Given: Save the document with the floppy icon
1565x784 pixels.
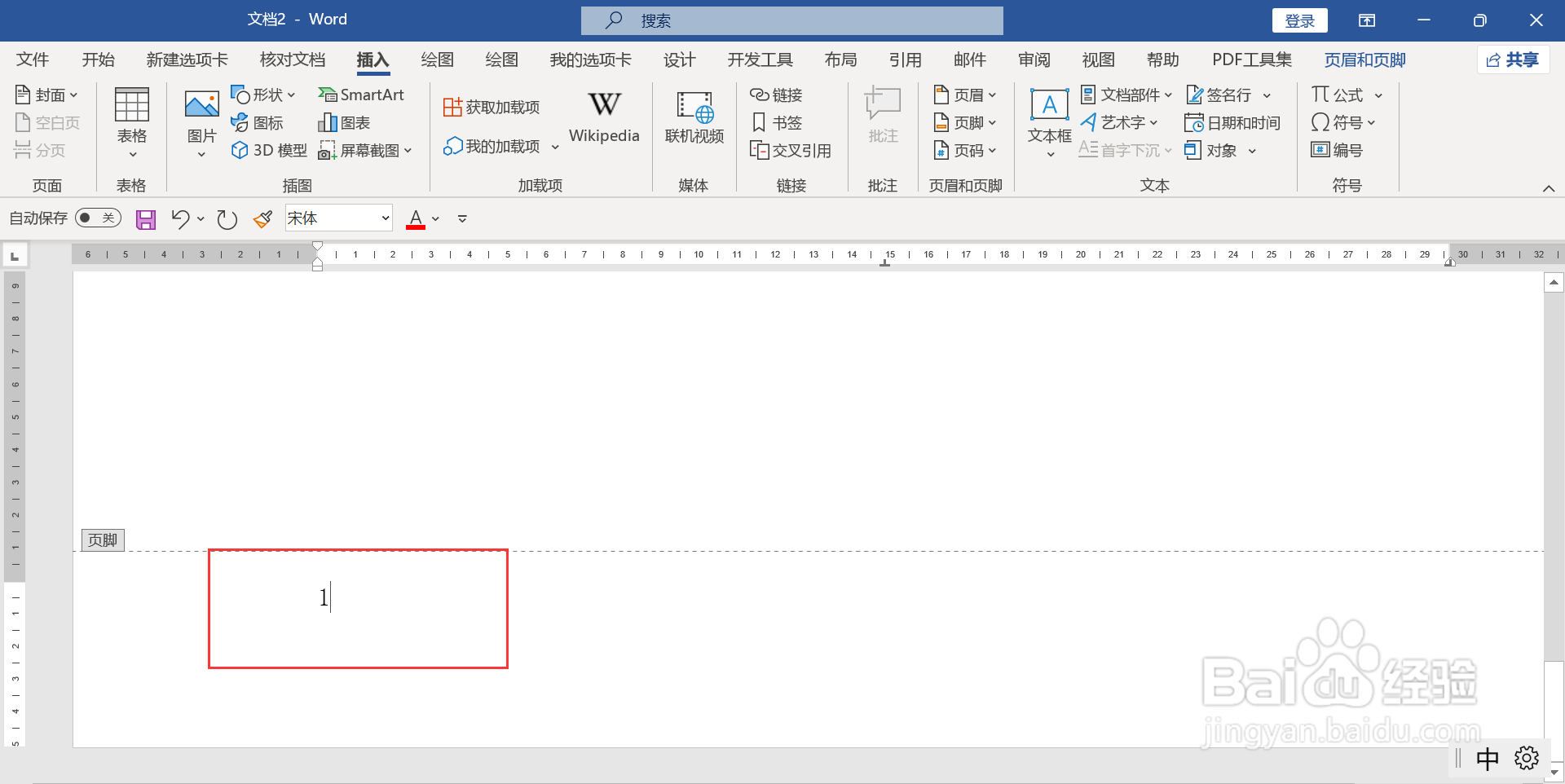Looking at the screenshot, I should 146,219.
